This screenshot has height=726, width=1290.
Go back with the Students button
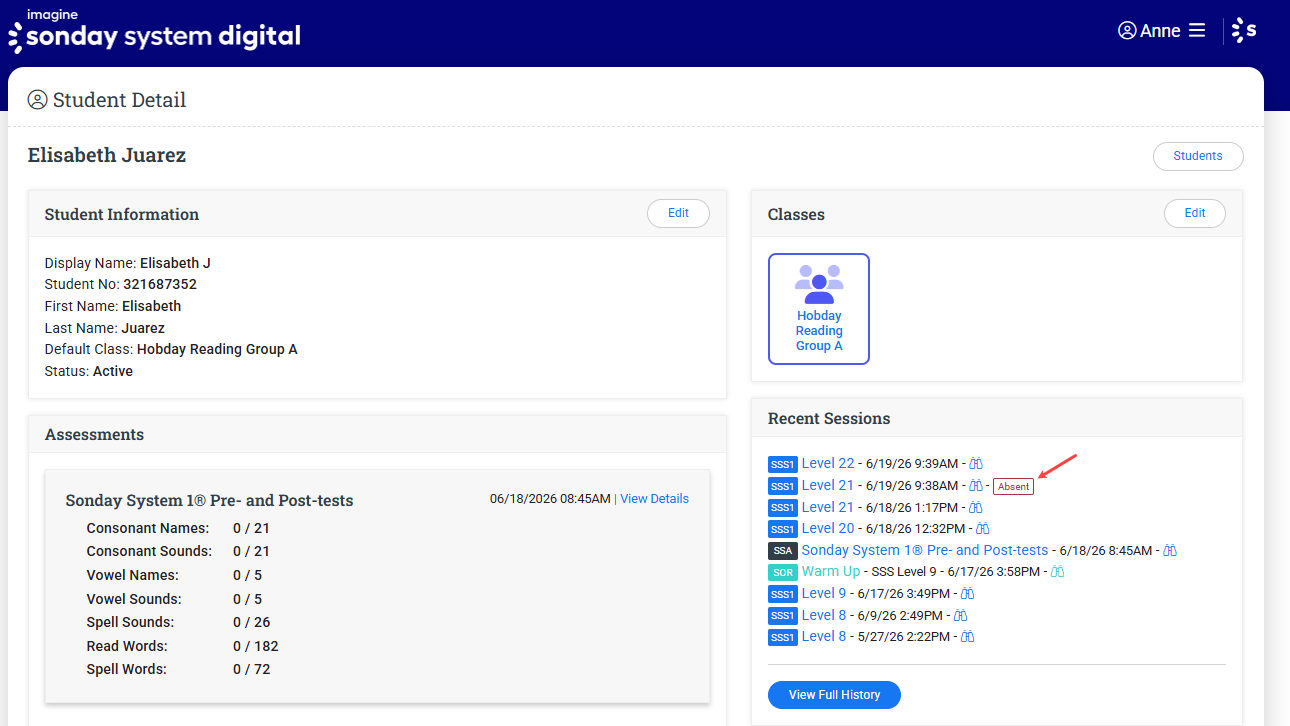[1198, 156]
